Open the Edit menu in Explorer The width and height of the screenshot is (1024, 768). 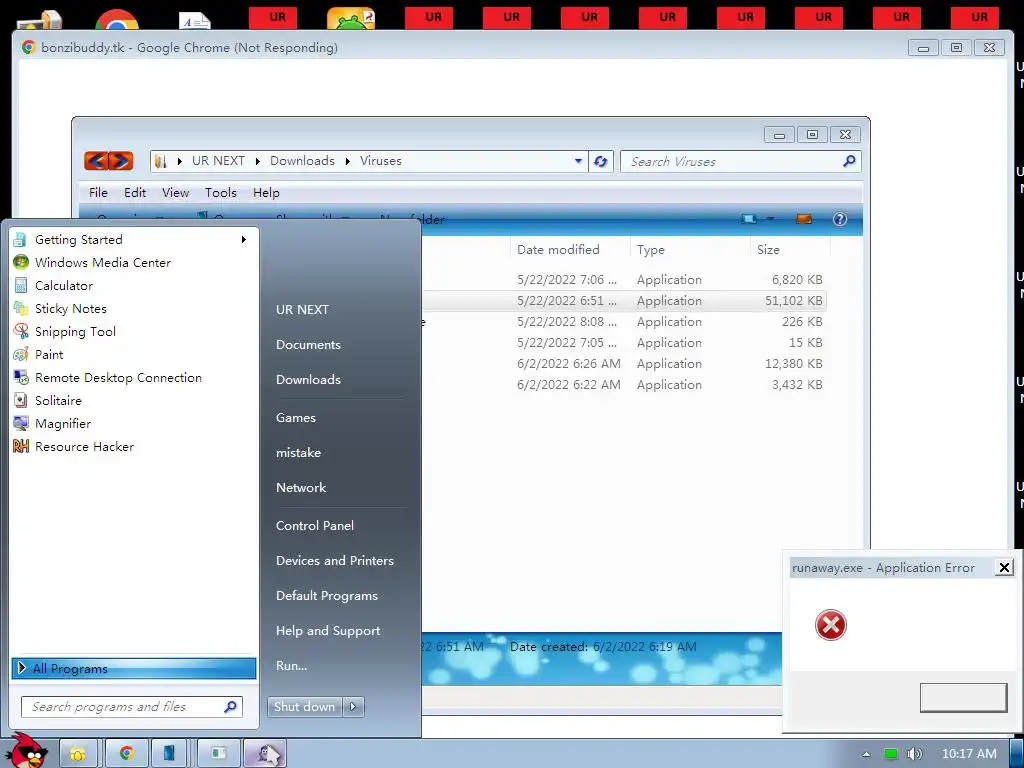(x=135, y=193)
